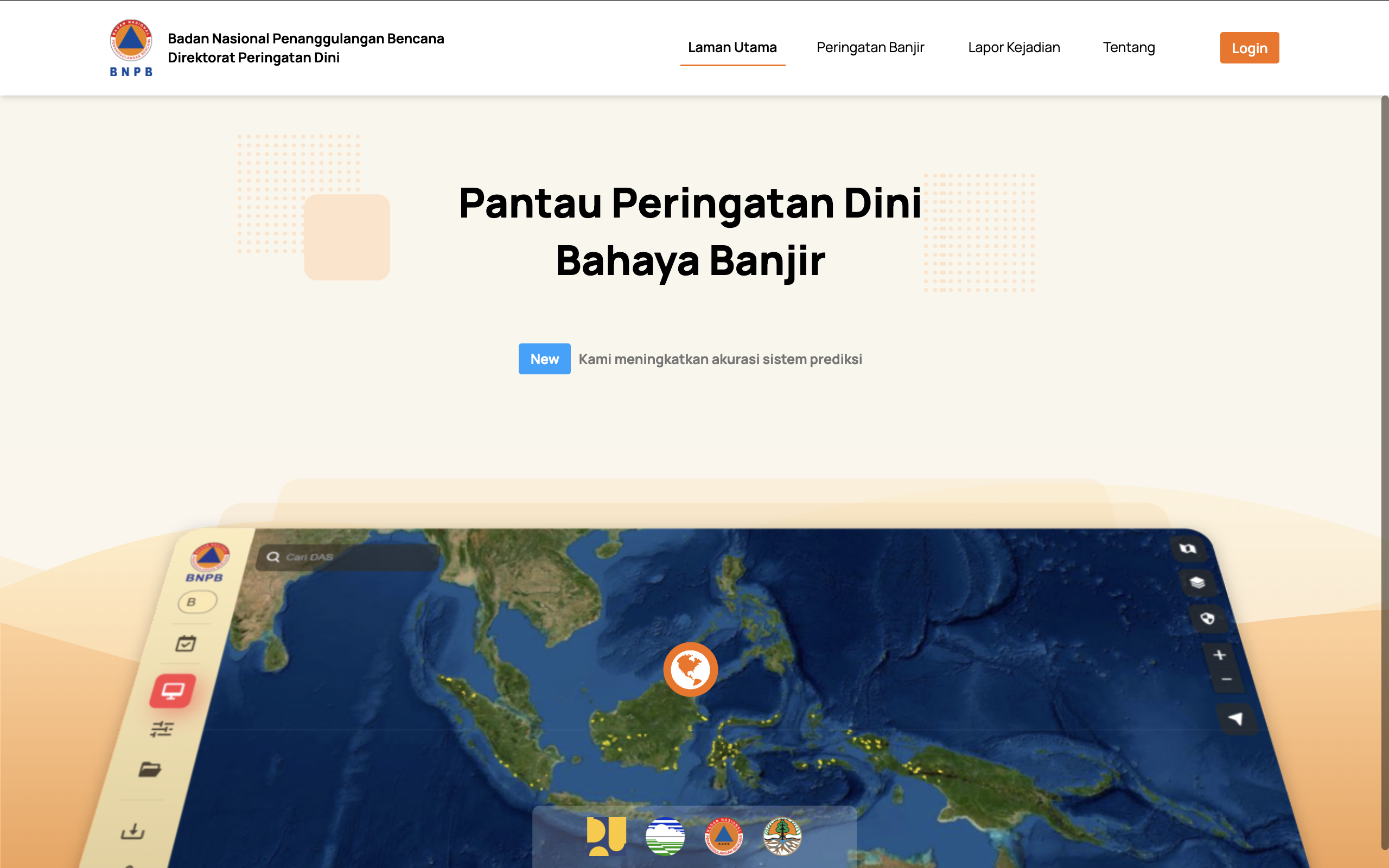The height and width of the screenshot is (868, 1389).
Task: Click the orange globe marker on the map
Action: 691,669
